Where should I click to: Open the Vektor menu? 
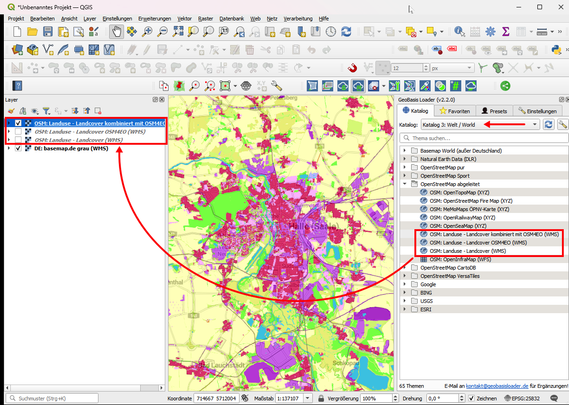point(184,19)
